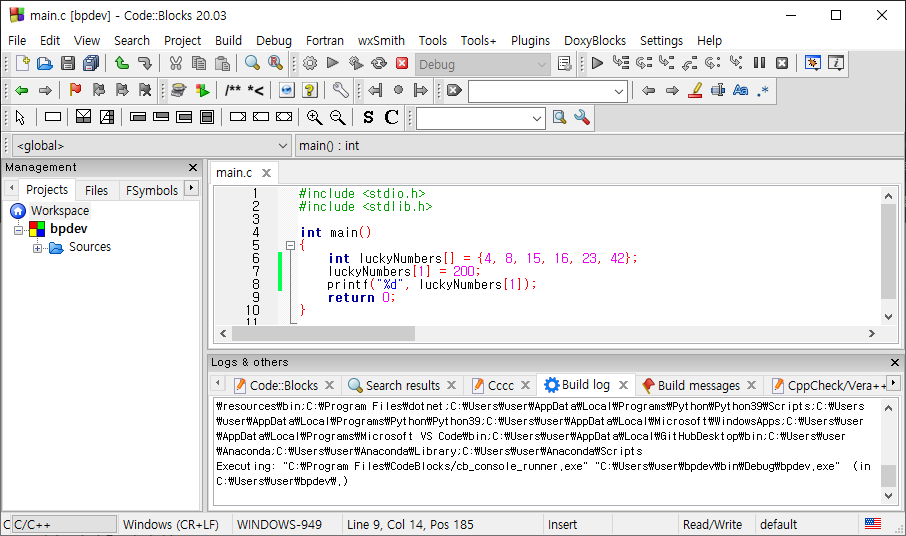Image resolution: width=906 pixels, height=536 pixels.
Task: Save the current file with floppy icon
Action: tap(68, 63)
